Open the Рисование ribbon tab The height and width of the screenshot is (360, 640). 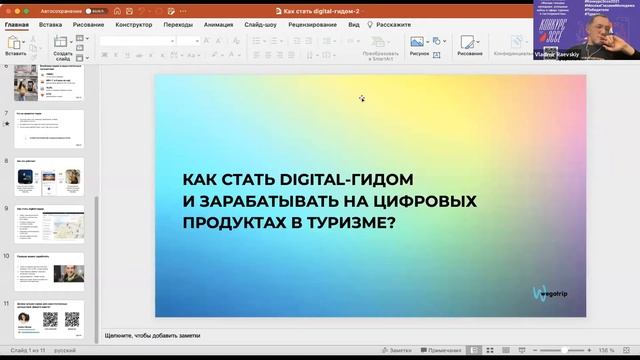tap(88, 24)
